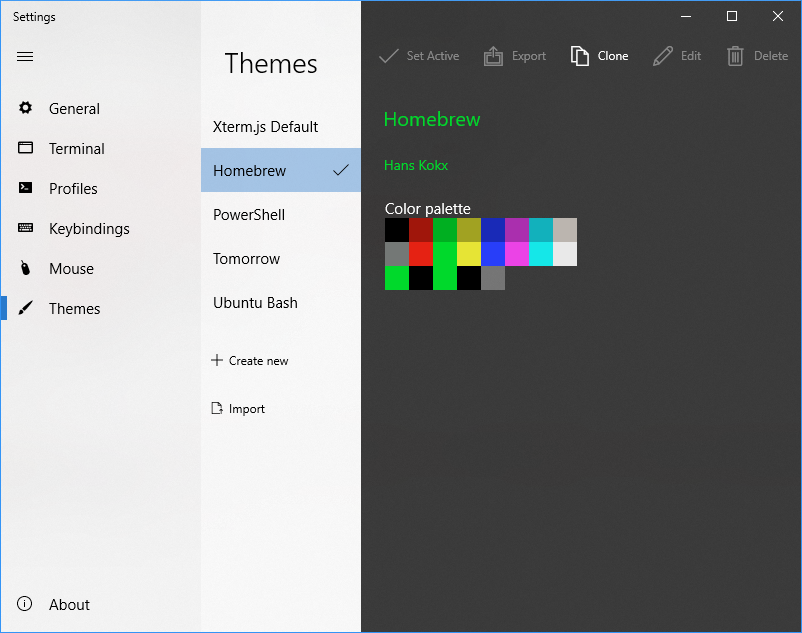The width and height of the screenshot is (802, 633).
Task: Pick the dark red palette swatch
Action: (x=421, y=230)
